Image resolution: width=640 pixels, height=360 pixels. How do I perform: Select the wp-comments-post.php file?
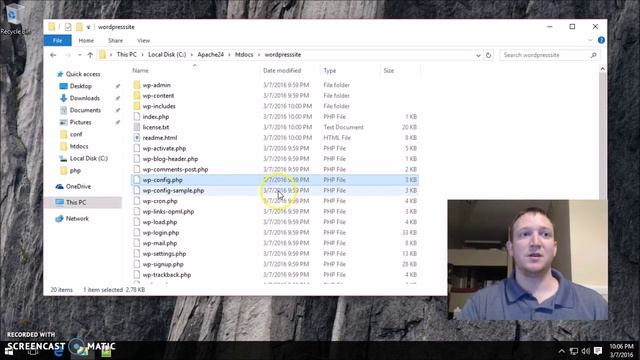tap(175, 169)
